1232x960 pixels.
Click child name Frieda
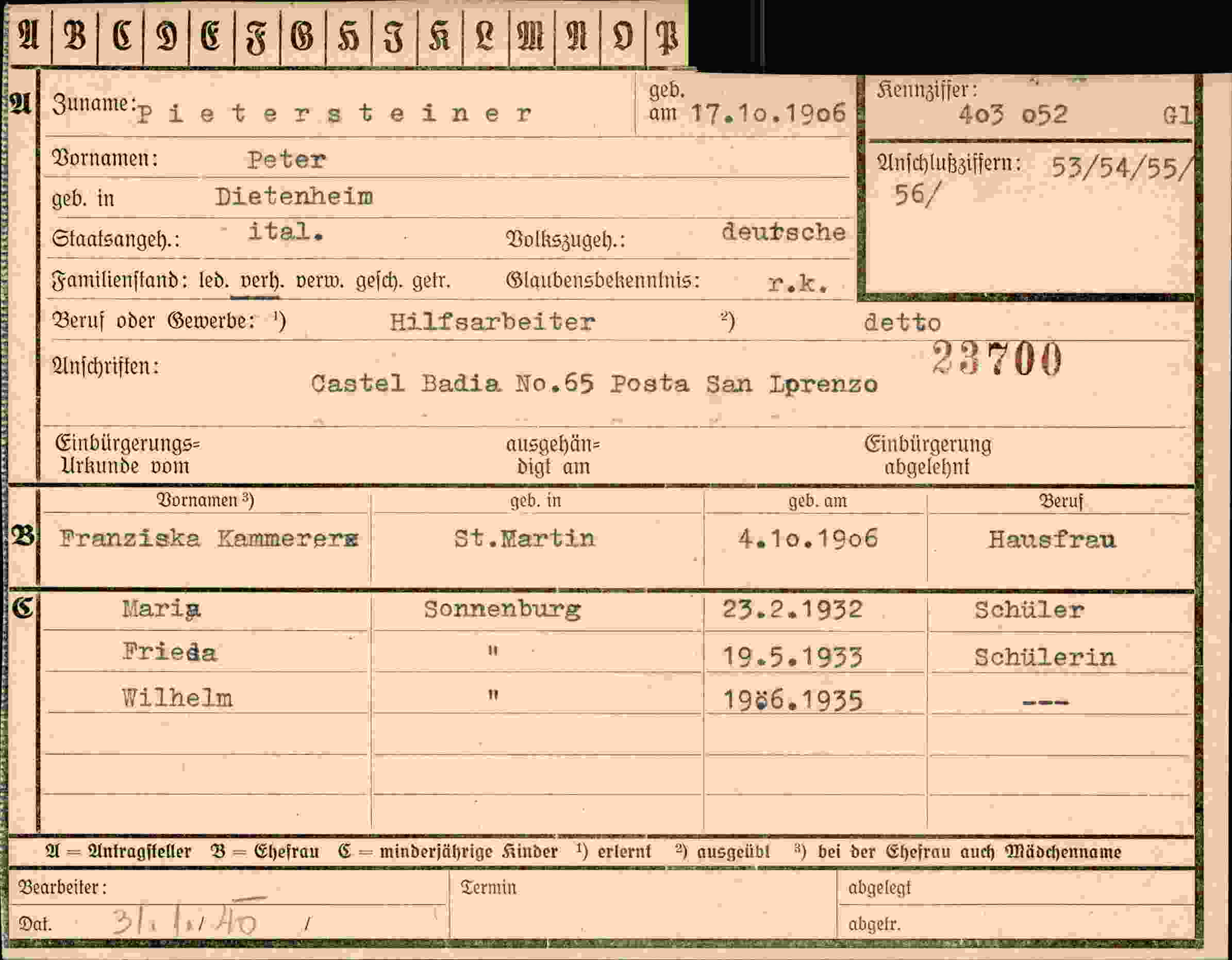[x=169, y=653]
